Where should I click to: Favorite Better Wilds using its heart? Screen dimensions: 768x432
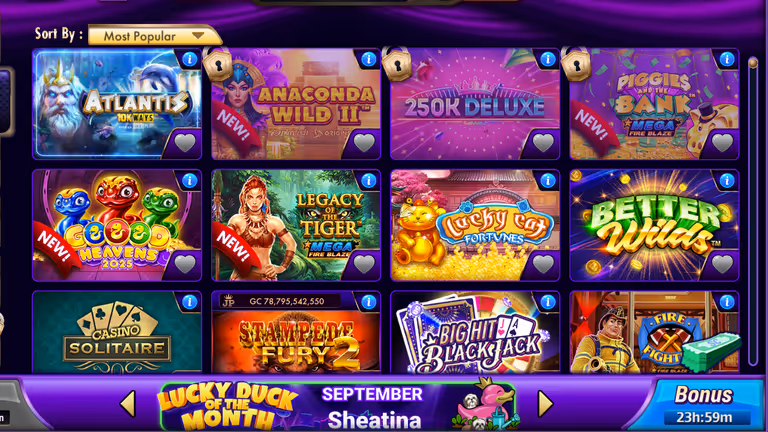(x=722, y=264)
